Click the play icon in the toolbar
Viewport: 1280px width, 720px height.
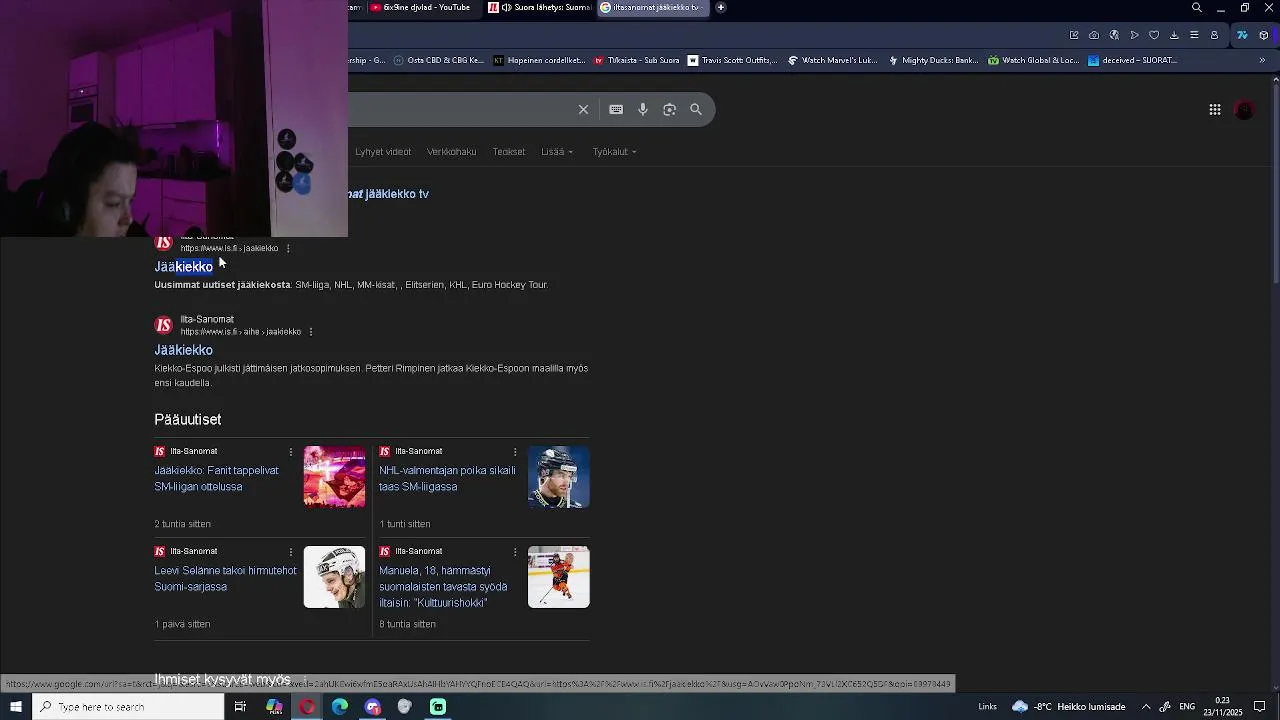pos(1134,35)
